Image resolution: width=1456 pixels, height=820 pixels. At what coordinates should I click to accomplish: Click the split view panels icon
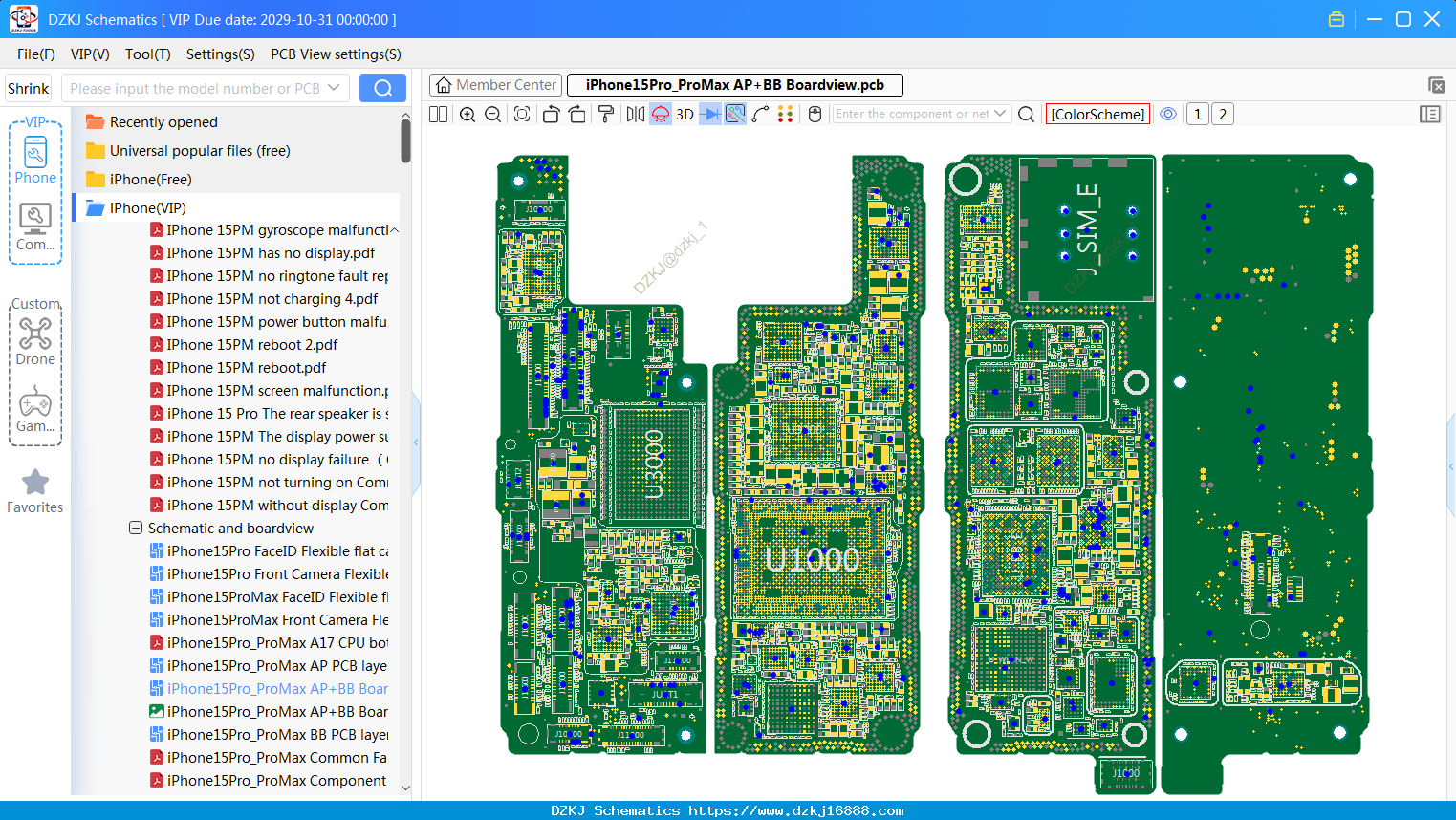pos(438,114)
